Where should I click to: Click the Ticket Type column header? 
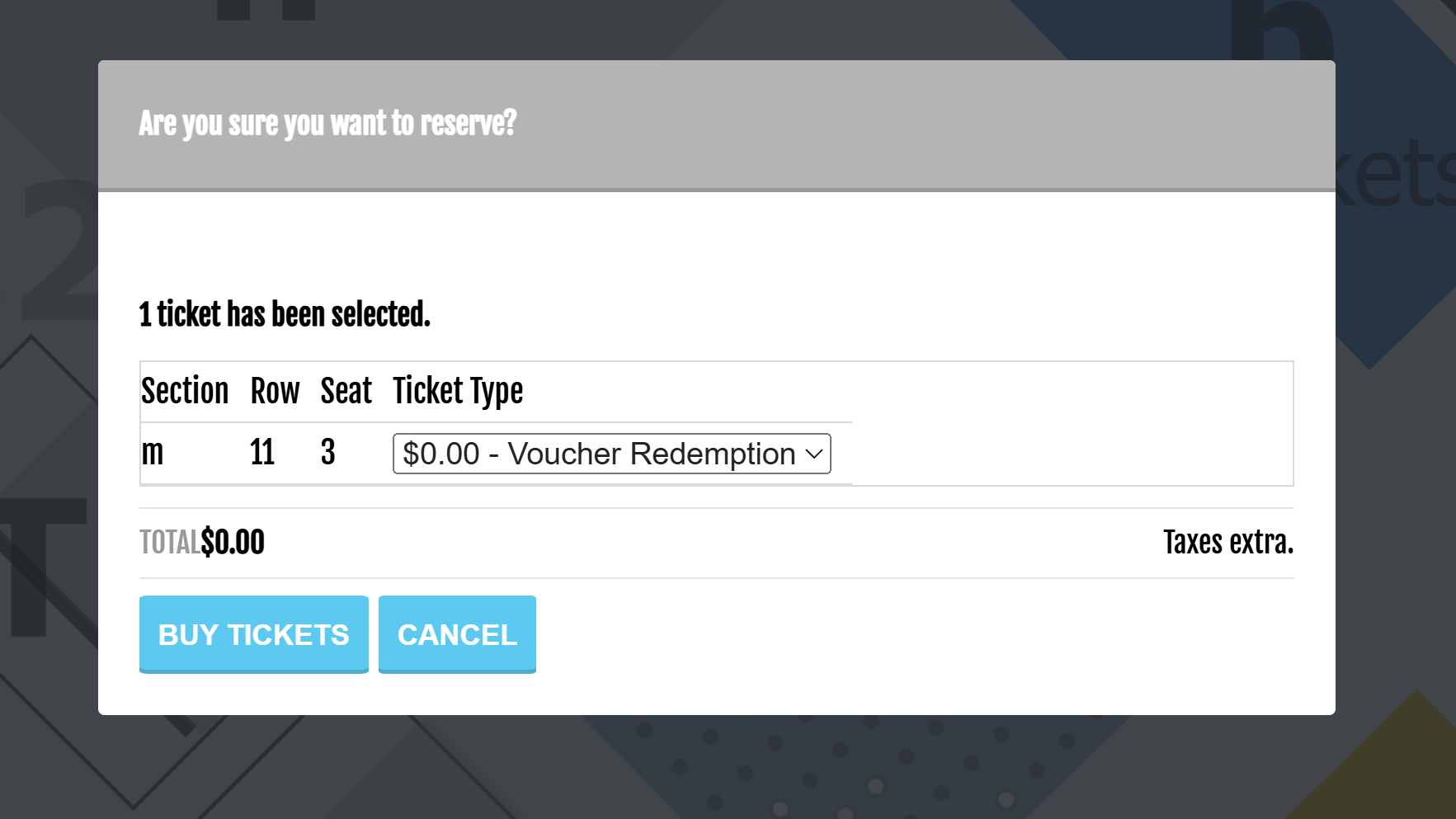(458, 391)
